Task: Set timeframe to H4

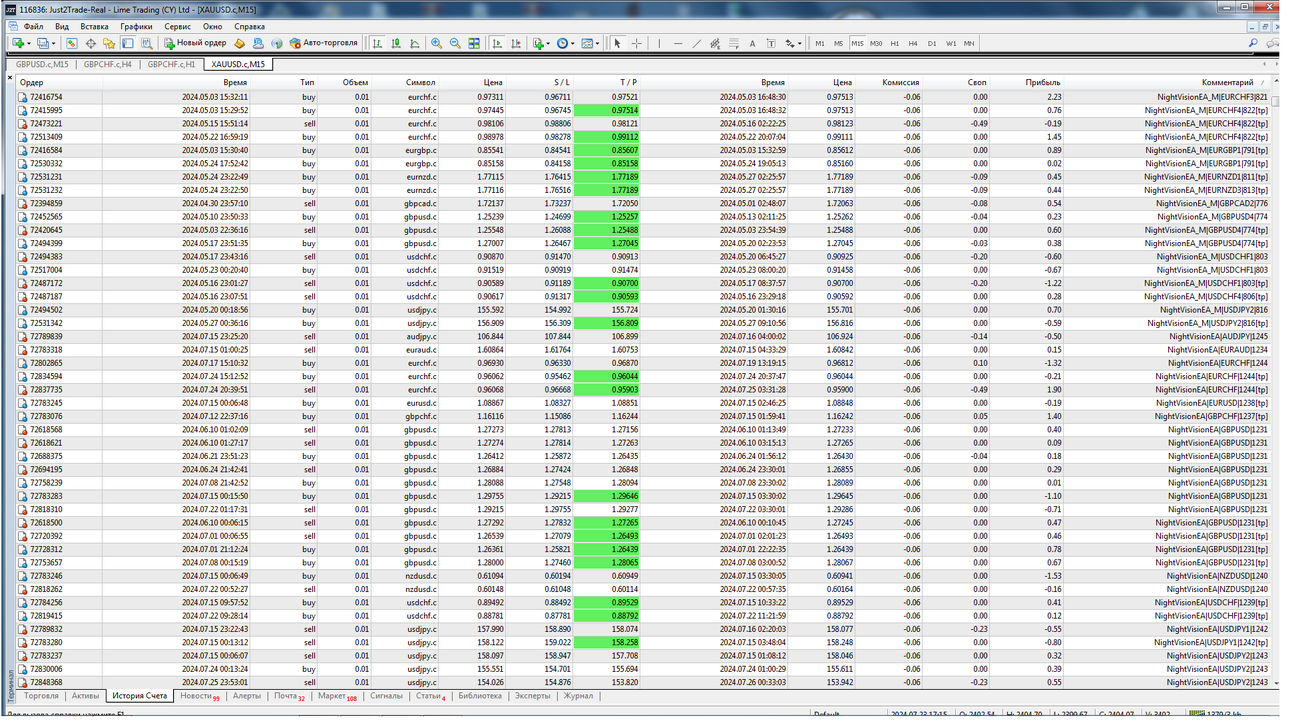Action: pyautogui.click(x=913, y=43)
